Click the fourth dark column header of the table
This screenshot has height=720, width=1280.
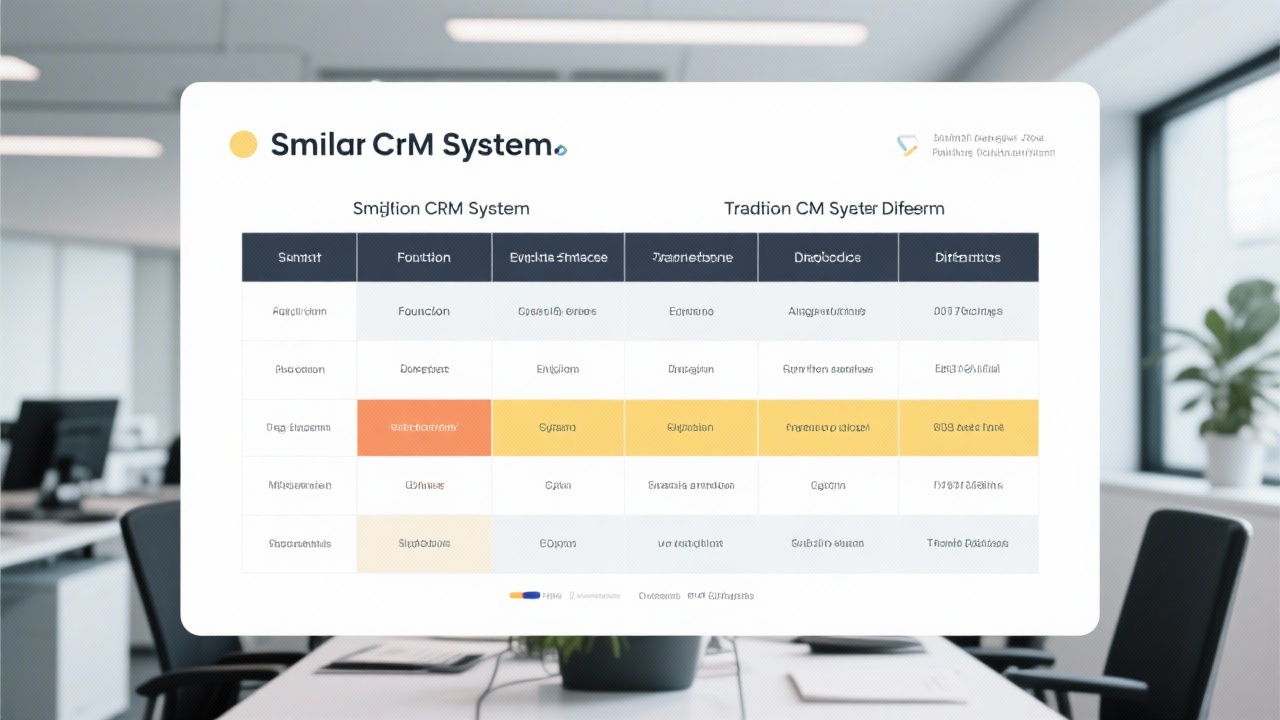click(691, 257)
